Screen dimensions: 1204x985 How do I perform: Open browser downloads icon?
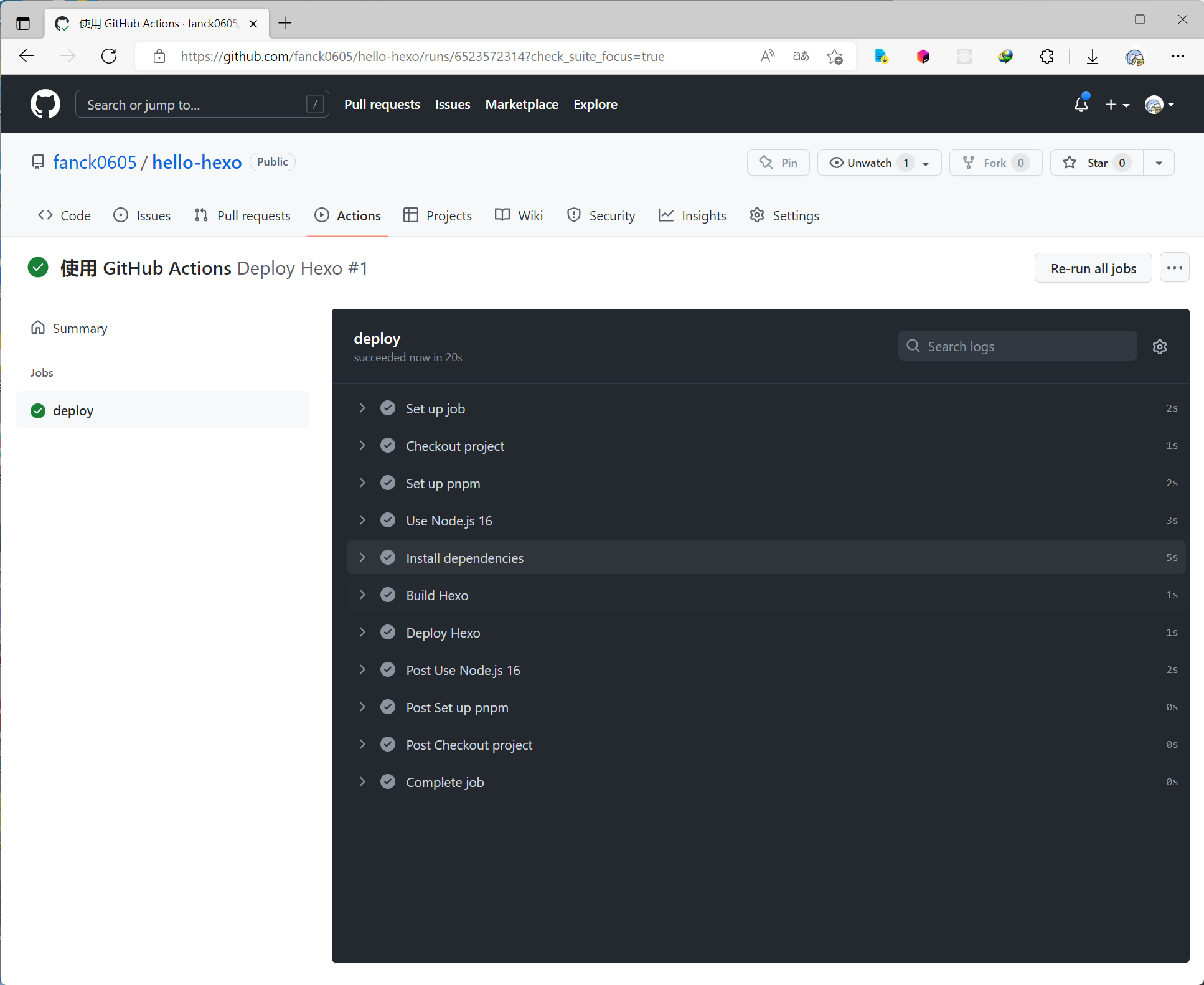point(1093,57)
